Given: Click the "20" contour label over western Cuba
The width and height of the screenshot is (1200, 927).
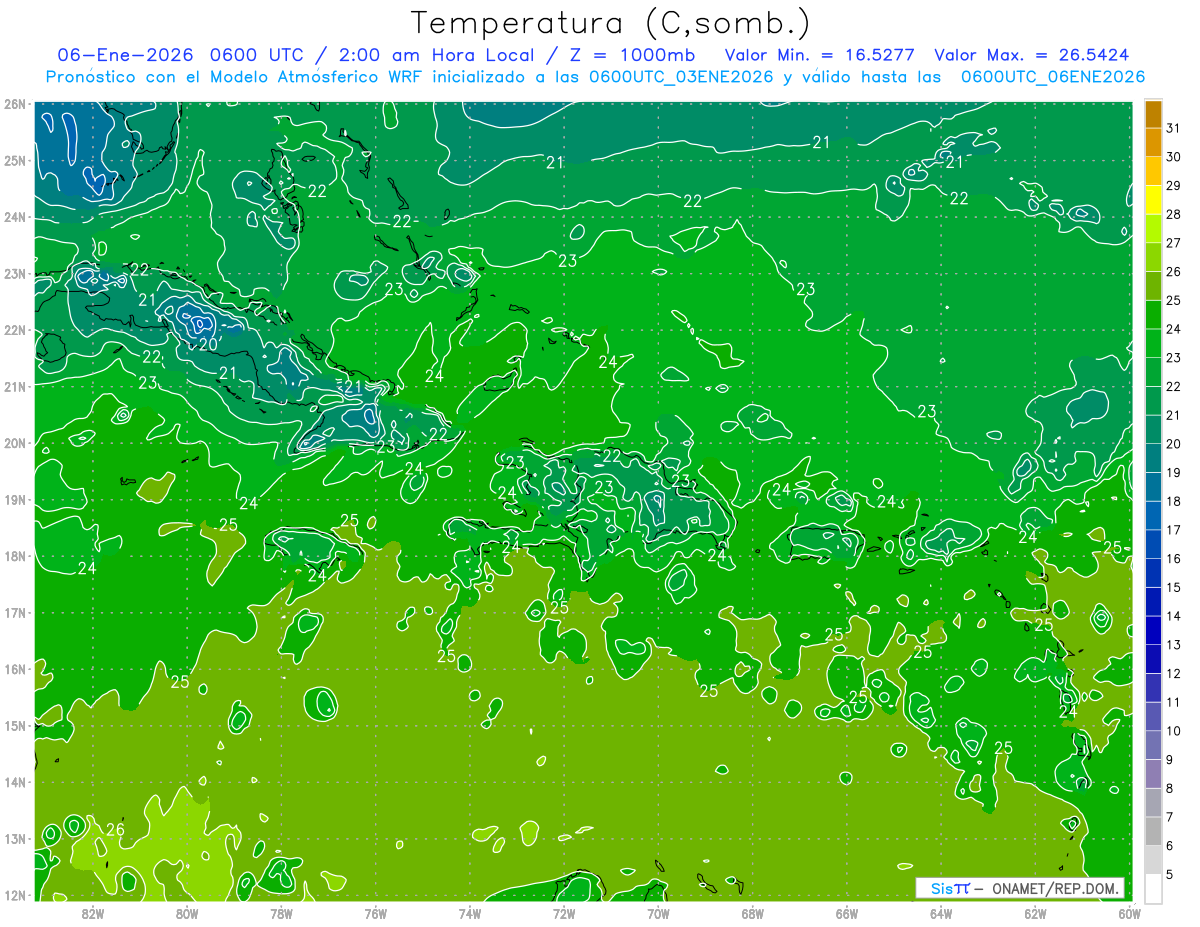Looking at the screenshot, I should (208, 344).
